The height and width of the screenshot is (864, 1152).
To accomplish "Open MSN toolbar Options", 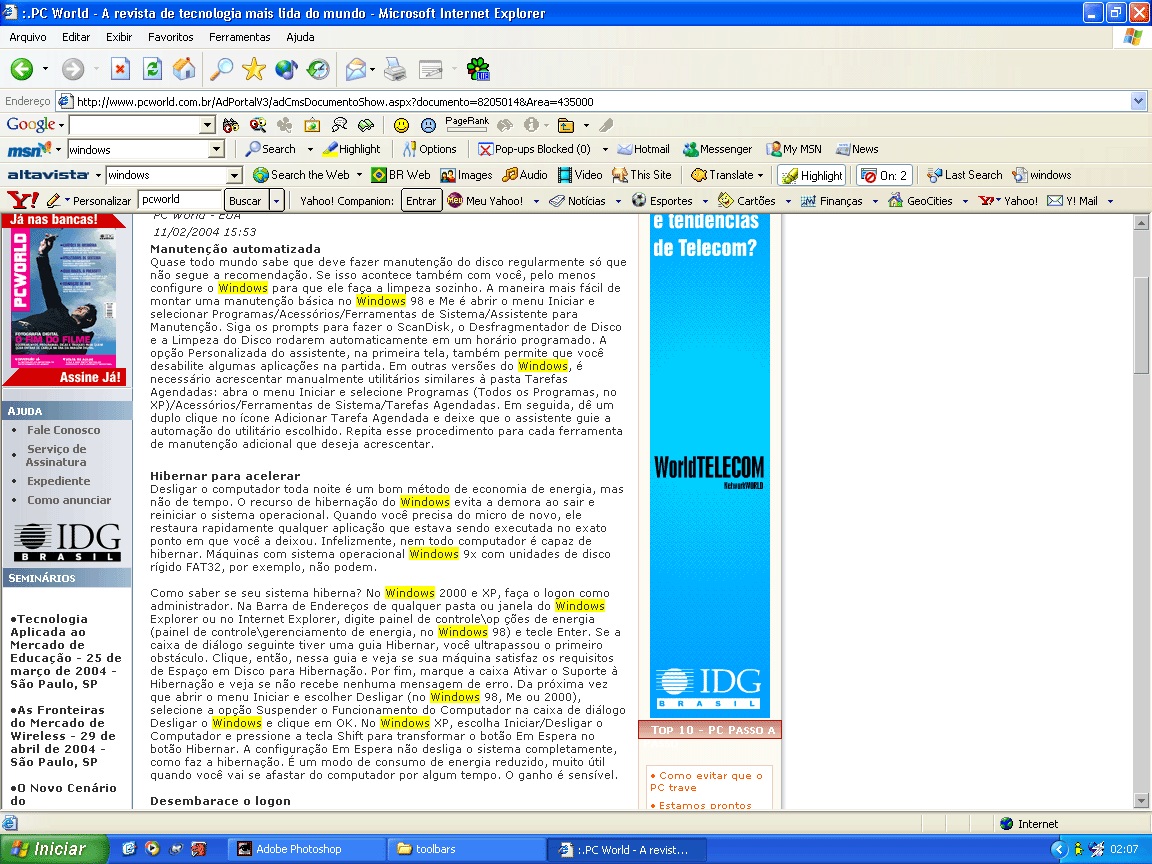I will 430,149.
